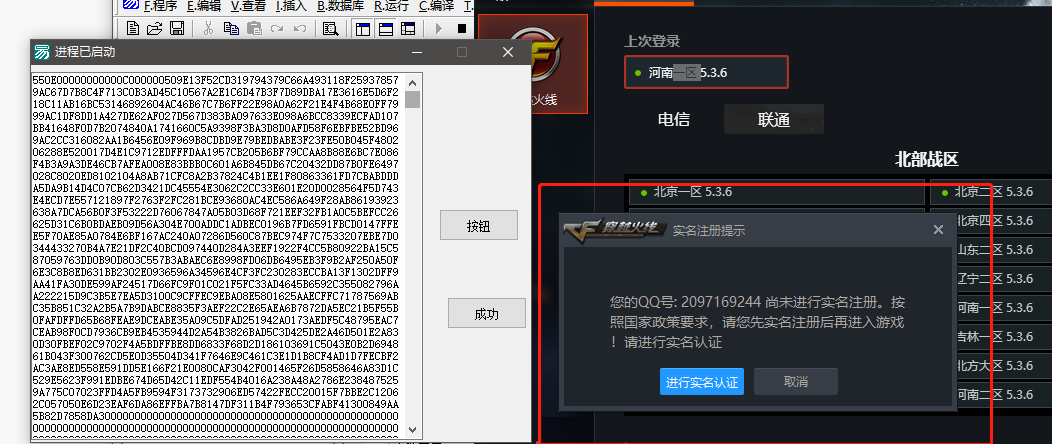
Task: Select server 北方大区 5.3.6
Action: 1002,366
